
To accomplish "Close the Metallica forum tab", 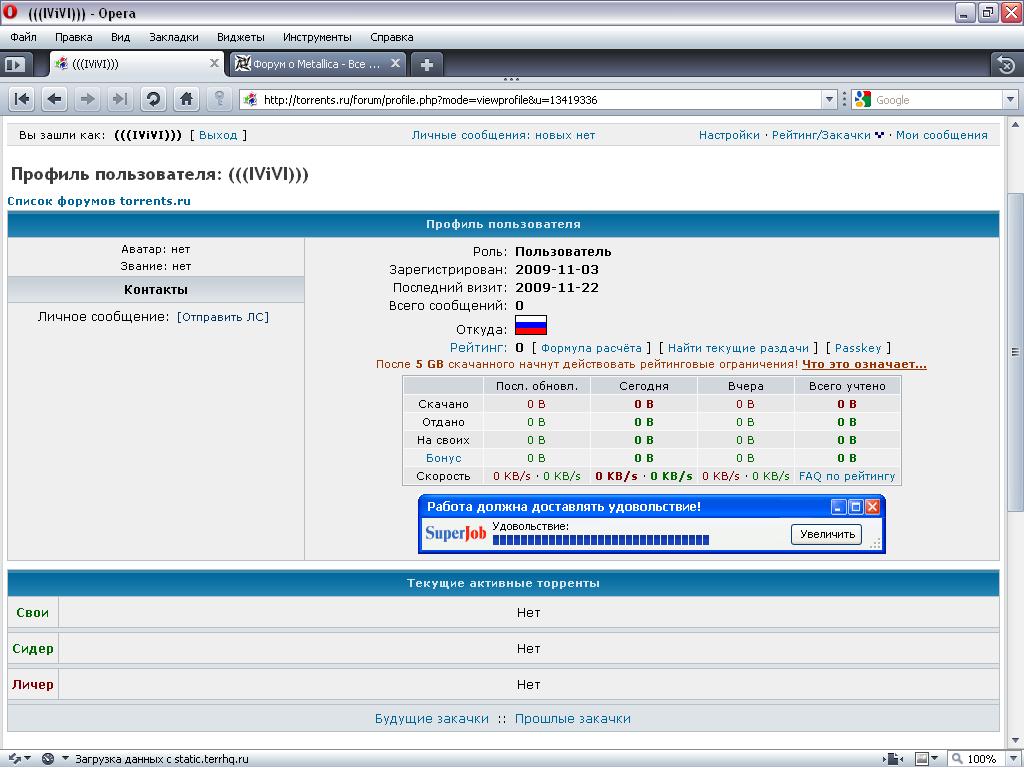I will coord(395,64).
